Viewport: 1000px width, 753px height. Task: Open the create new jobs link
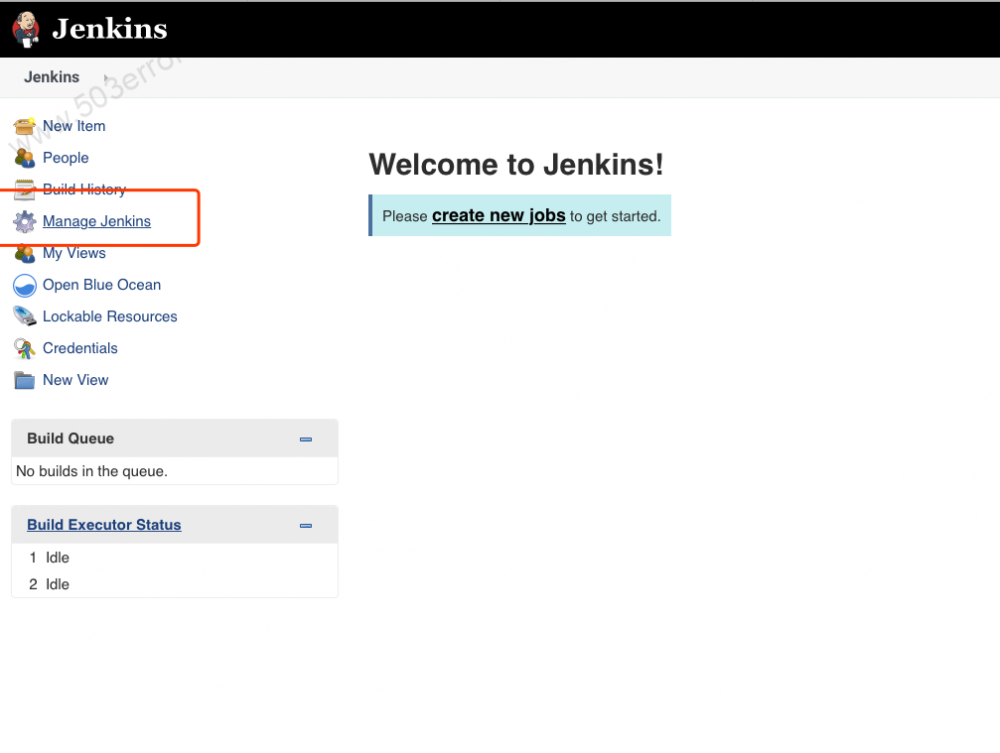click(x=498, y=215)
